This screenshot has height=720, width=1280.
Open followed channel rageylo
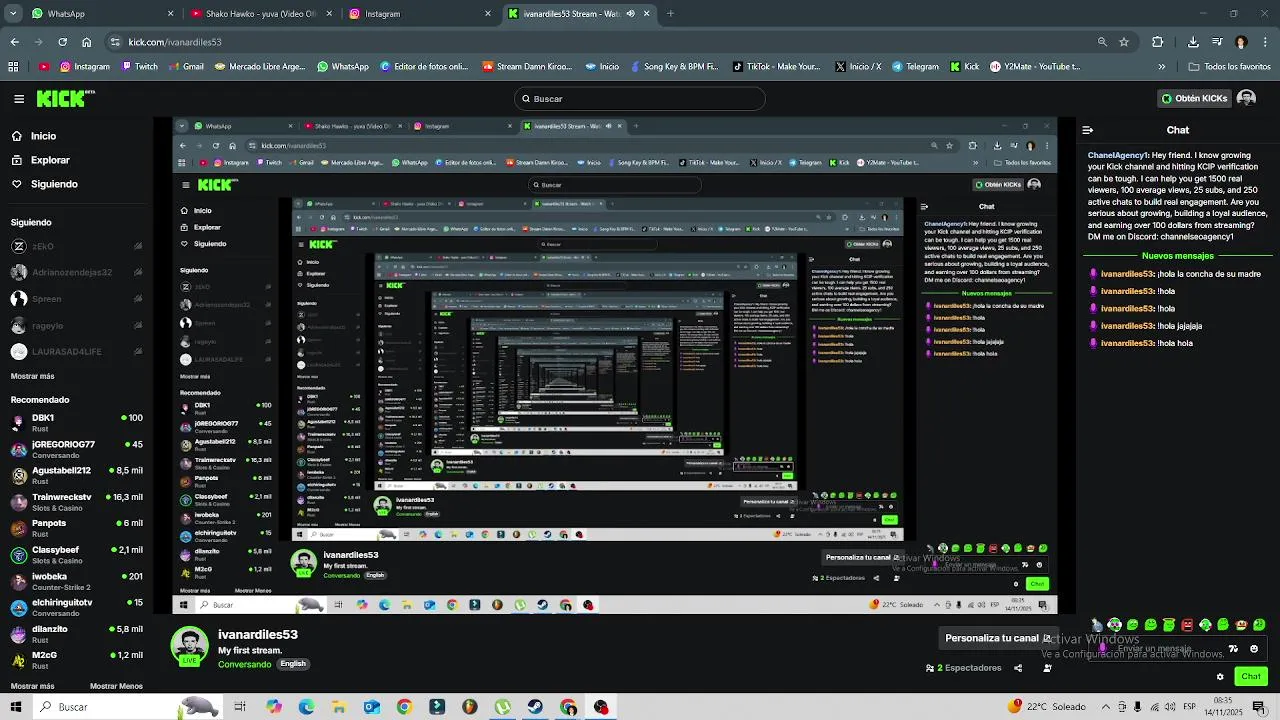coord(76,325)
